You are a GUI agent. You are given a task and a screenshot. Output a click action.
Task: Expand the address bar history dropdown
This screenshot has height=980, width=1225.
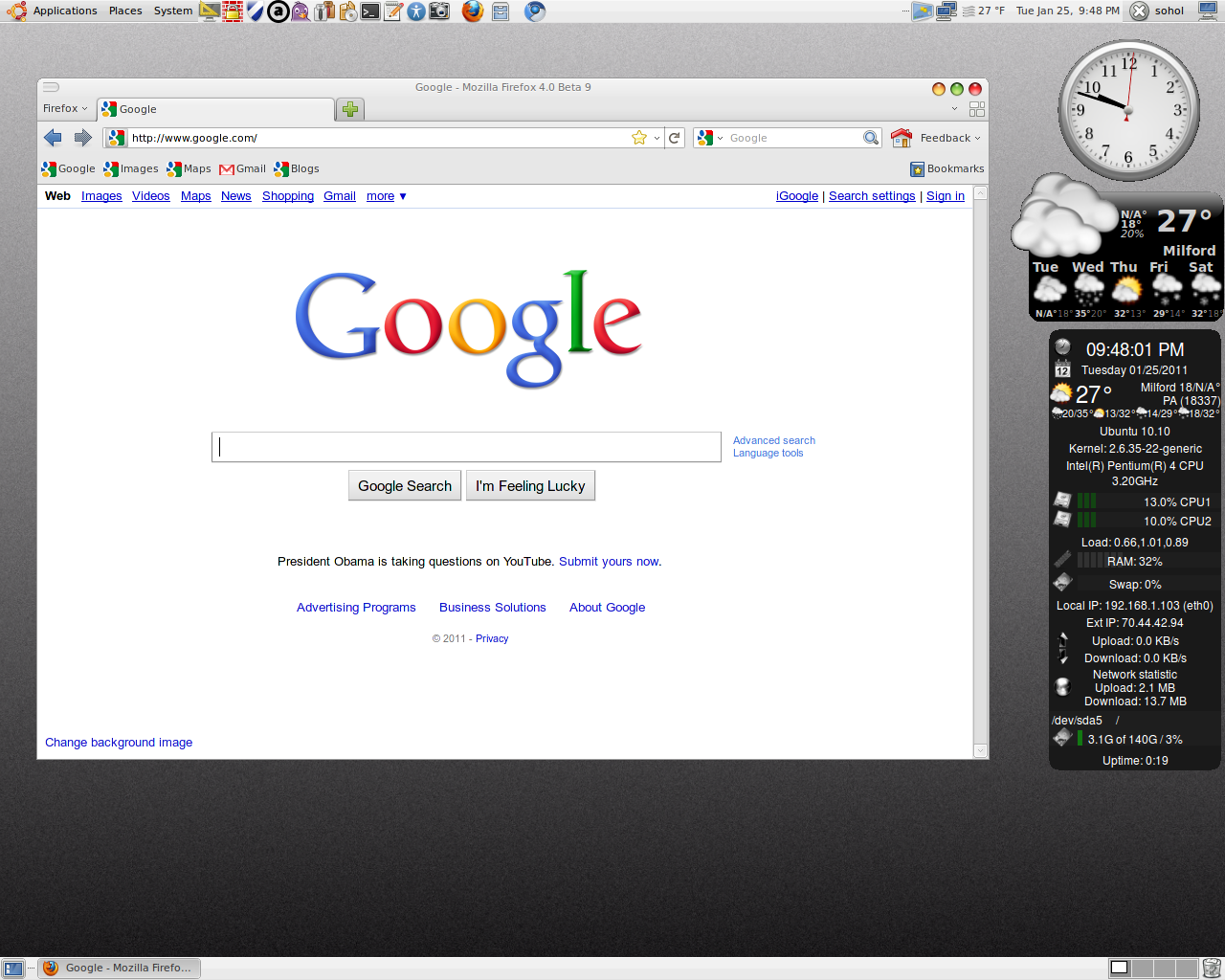[x=657, y=138]
